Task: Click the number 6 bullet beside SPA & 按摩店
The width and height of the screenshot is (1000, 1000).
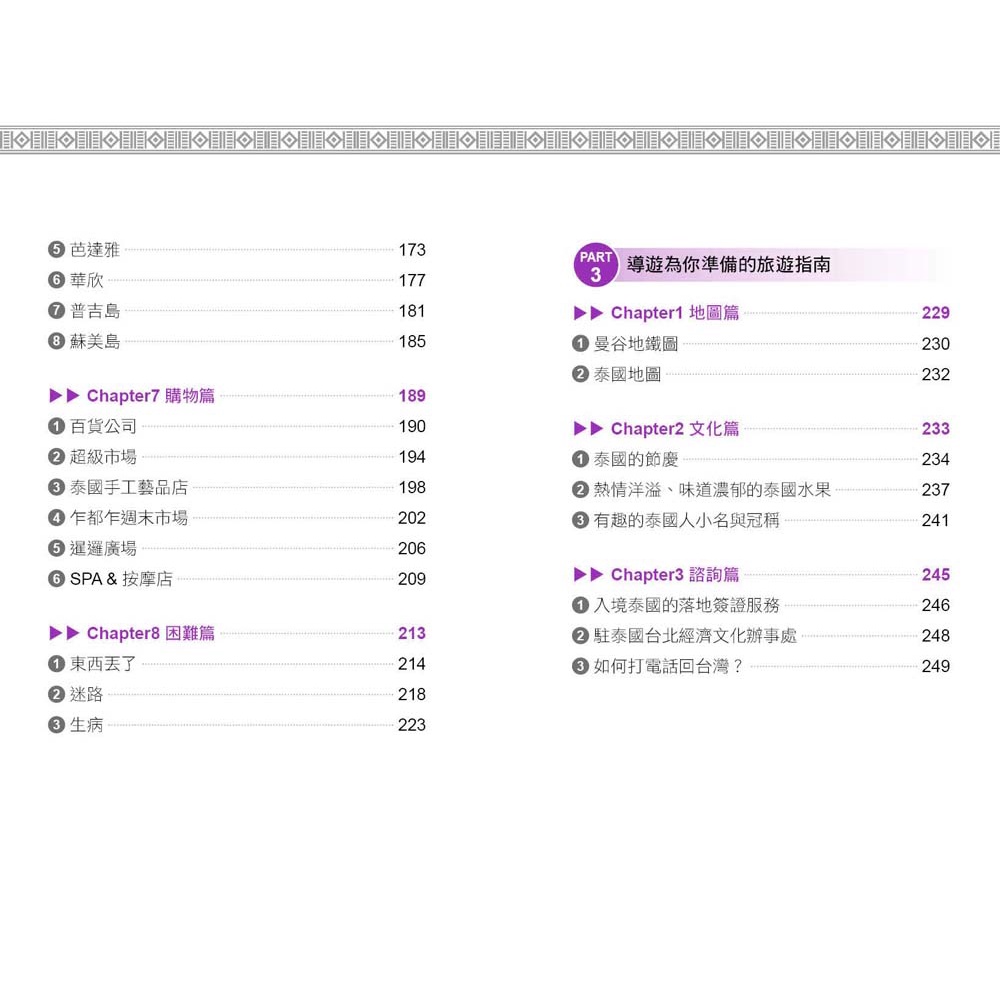Action: [57, 579]
